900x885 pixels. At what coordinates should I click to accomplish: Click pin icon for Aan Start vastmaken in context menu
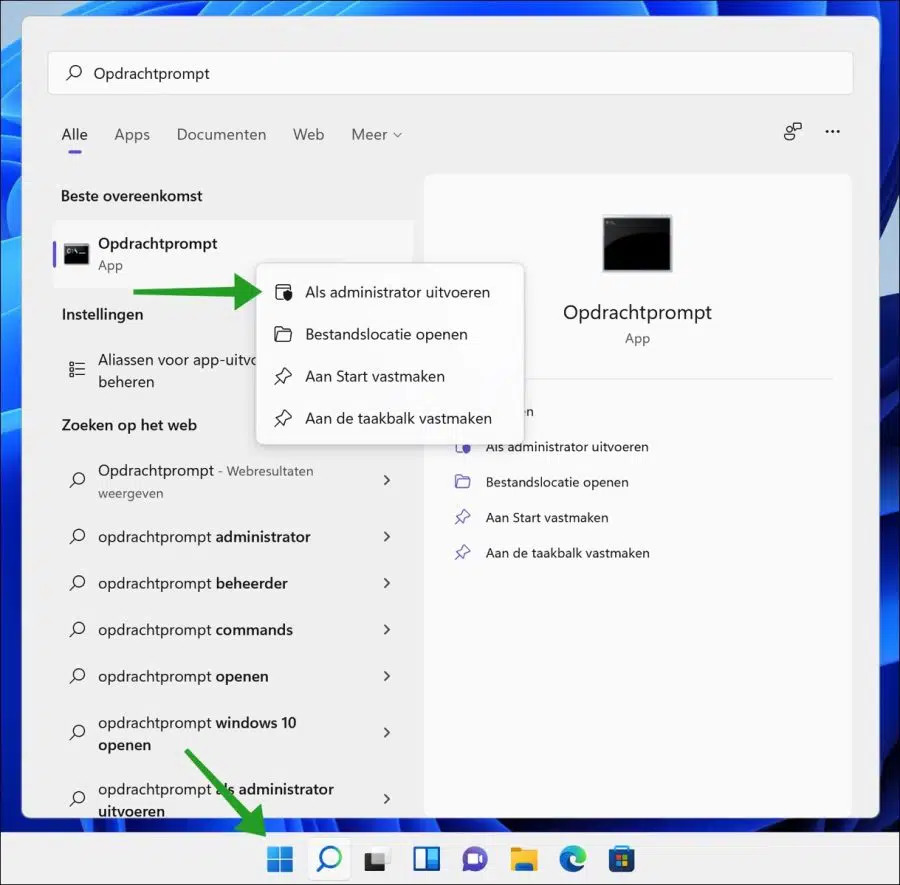283,376
